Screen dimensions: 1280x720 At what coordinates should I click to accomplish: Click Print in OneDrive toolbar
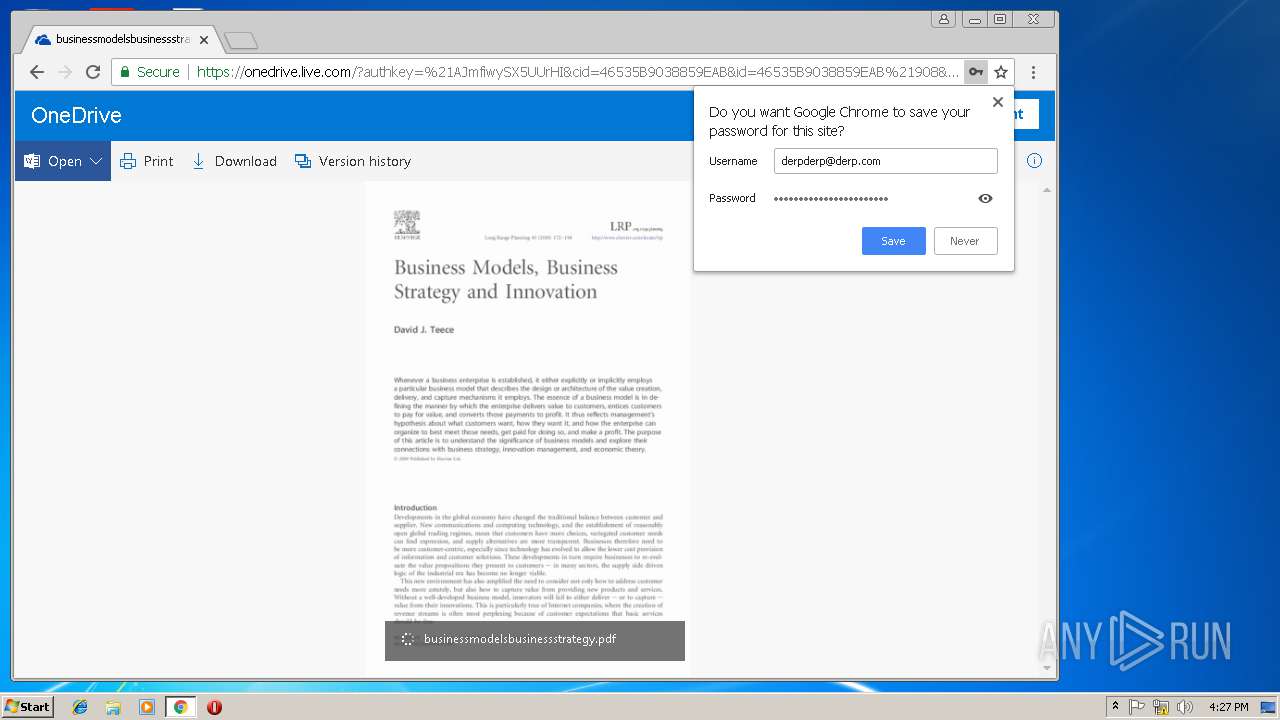[x=147, y=161]
